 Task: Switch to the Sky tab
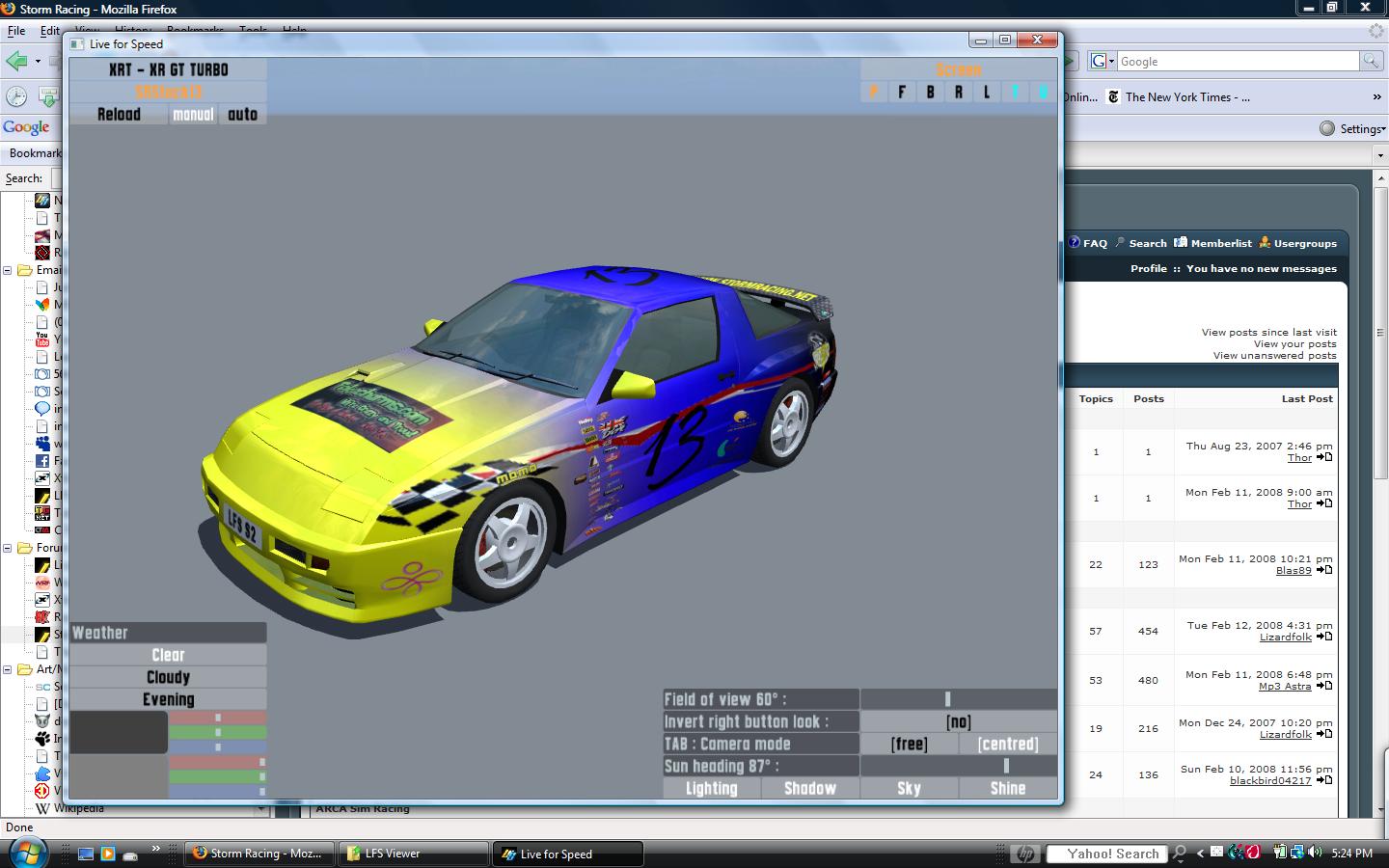pyautogui.click(x=909, y=788)
